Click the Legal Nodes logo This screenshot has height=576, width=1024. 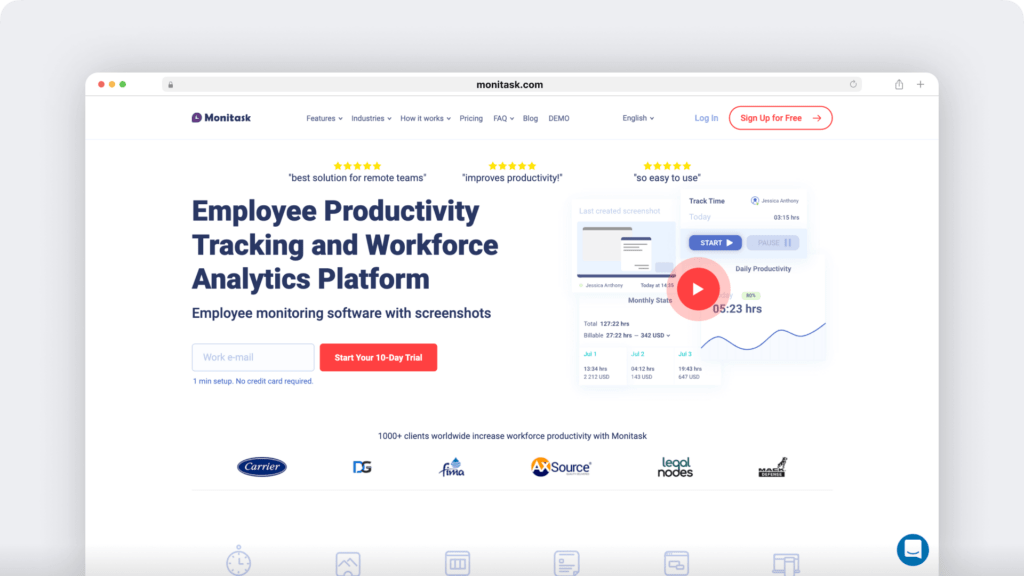coord(675,467)
